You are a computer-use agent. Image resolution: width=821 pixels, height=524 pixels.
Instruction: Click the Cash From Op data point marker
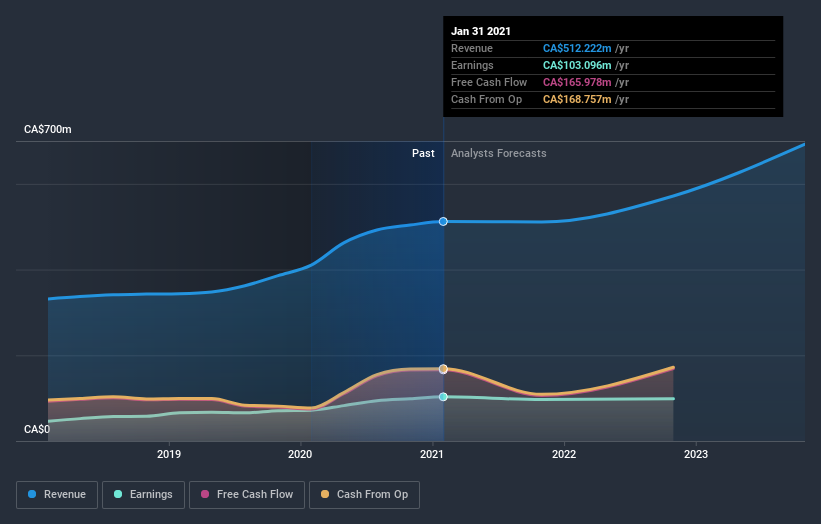point(443,369)
